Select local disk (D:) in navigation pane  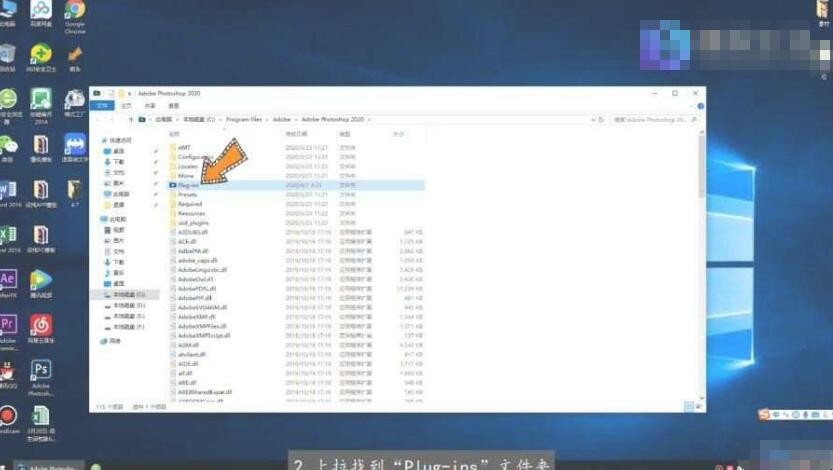pos(128,305)
